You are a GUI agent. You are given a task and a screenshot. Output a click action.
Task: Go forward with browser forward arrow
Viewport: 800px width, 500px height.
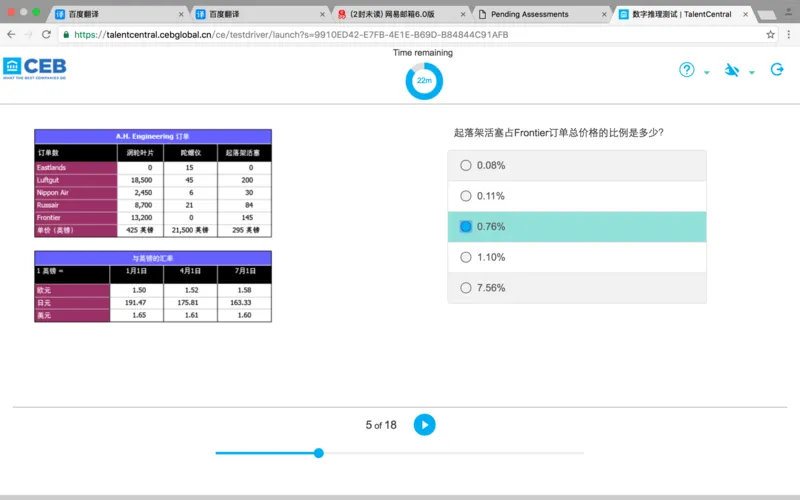pos(29,35)
